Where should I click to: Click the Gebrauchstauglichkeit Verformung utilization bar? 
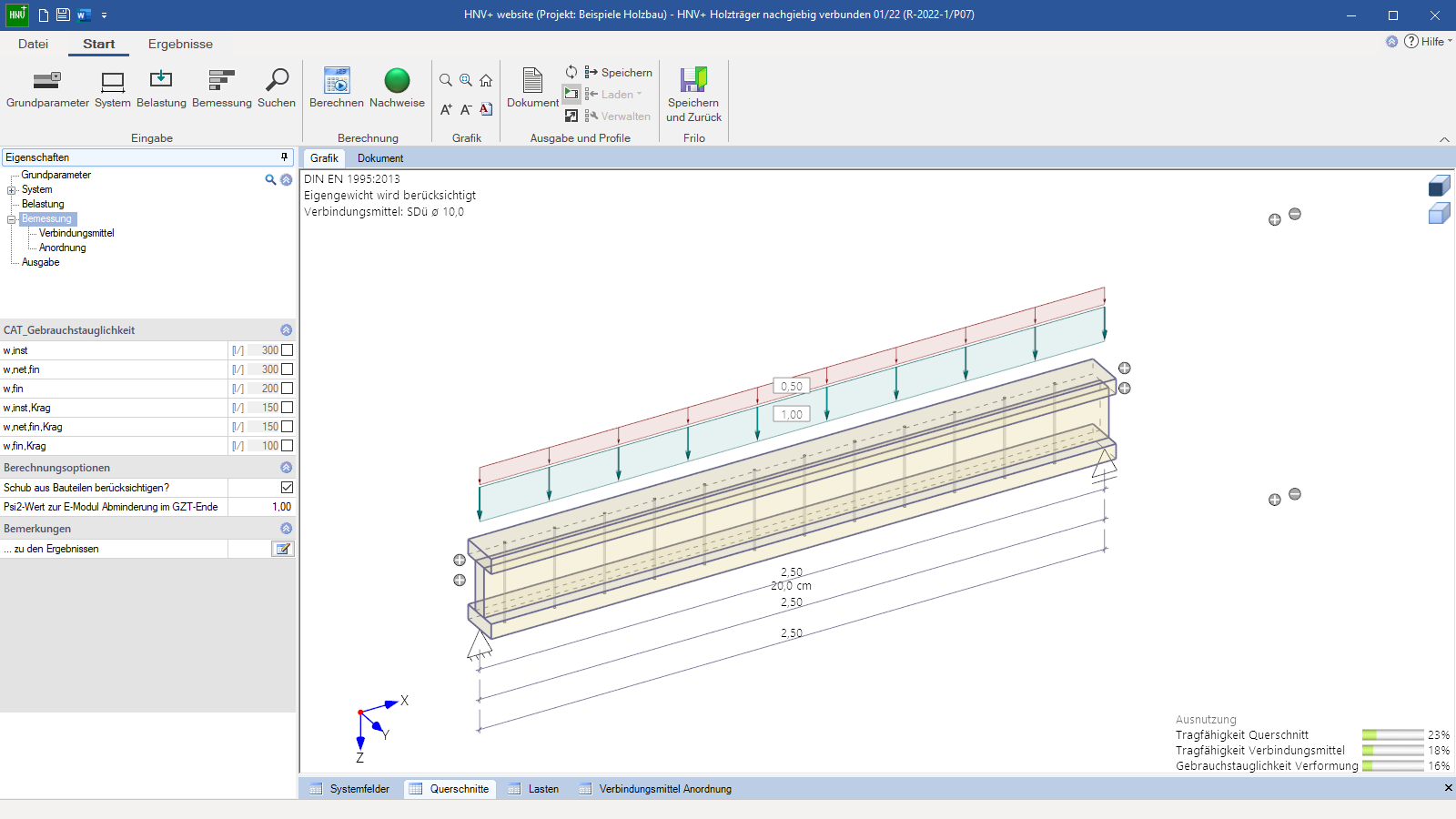pos(1392,765)
